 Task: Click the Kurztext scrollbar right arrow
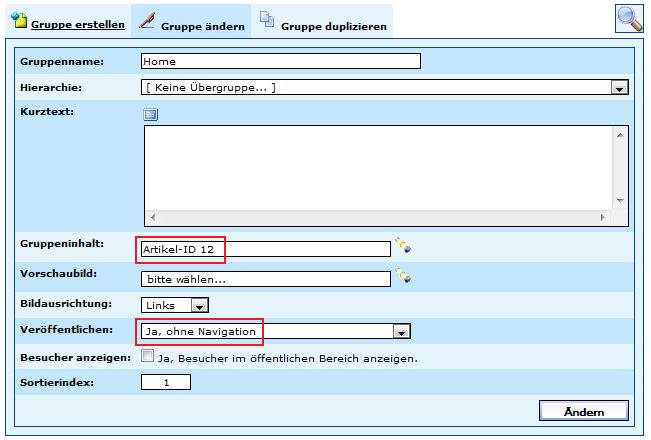click(602, 217)
